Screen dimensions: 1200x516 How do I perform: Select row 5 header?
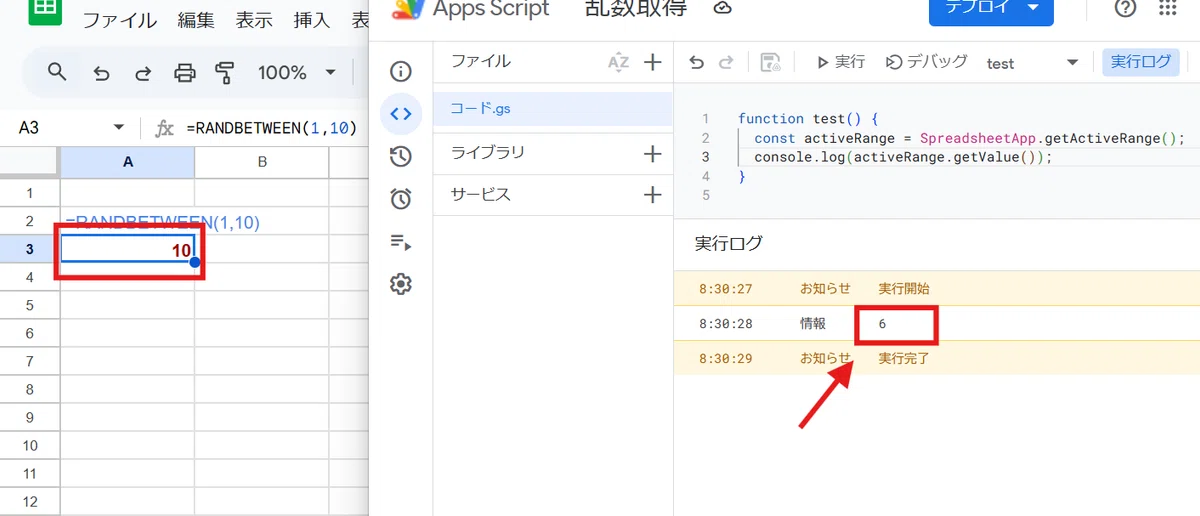point(30,305)
